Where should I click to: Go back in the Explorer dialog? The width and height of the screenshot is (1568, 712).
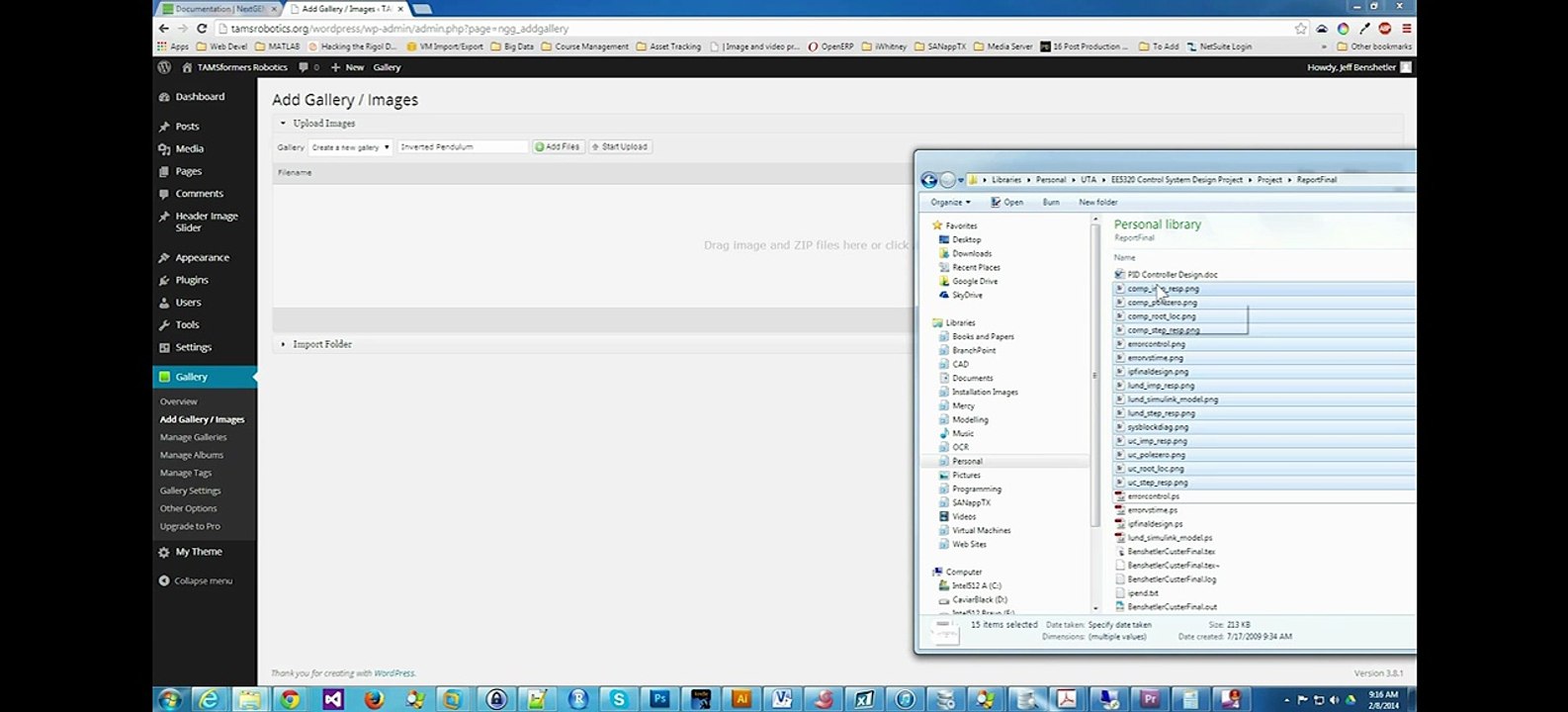coord(928,180)
